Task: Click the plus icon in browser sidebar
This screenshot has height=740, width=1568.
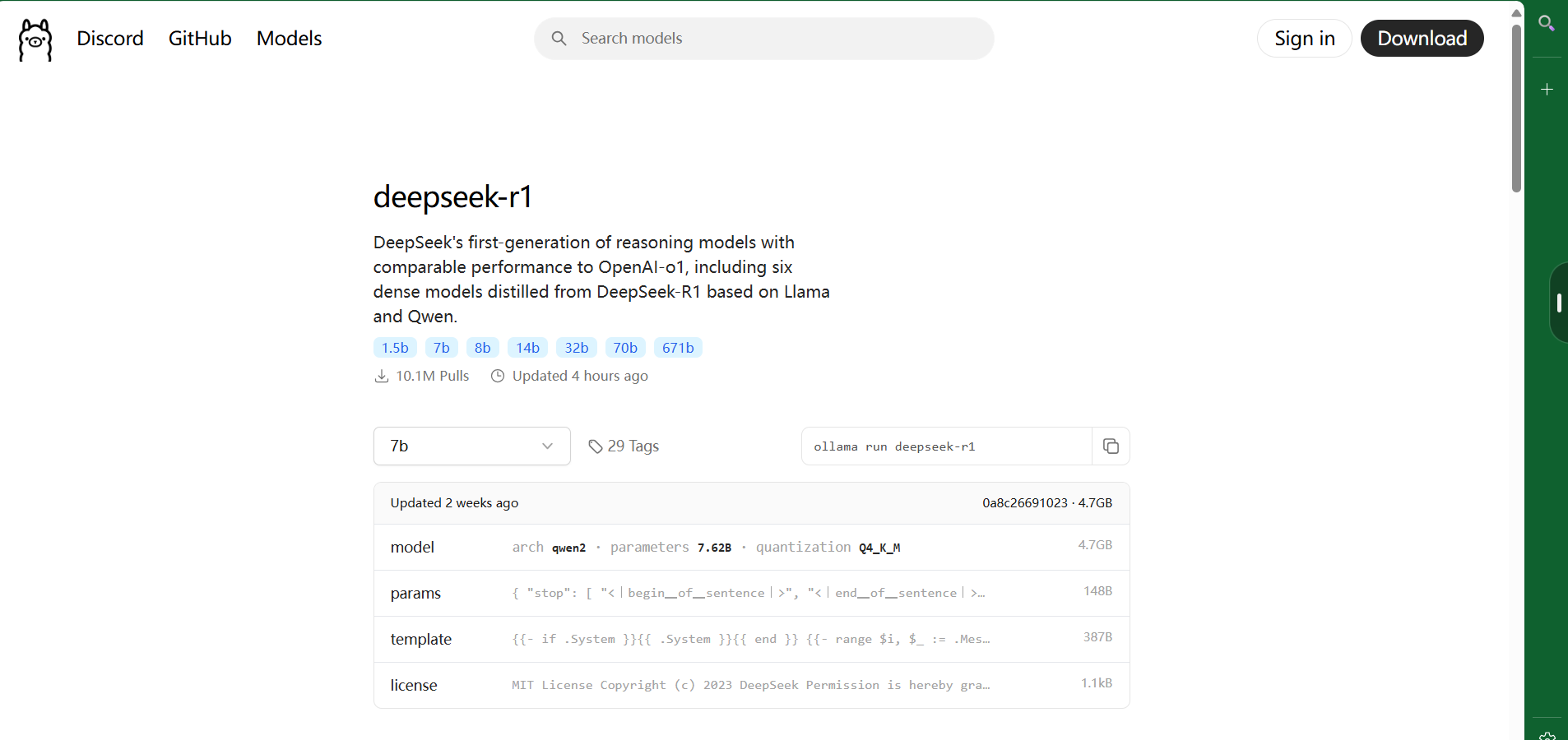Action: 1547,89
